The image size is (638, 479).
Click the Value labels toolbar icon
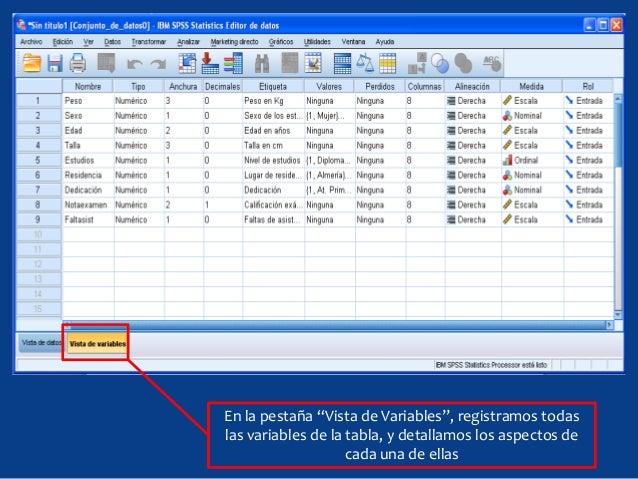coord(417,63)
